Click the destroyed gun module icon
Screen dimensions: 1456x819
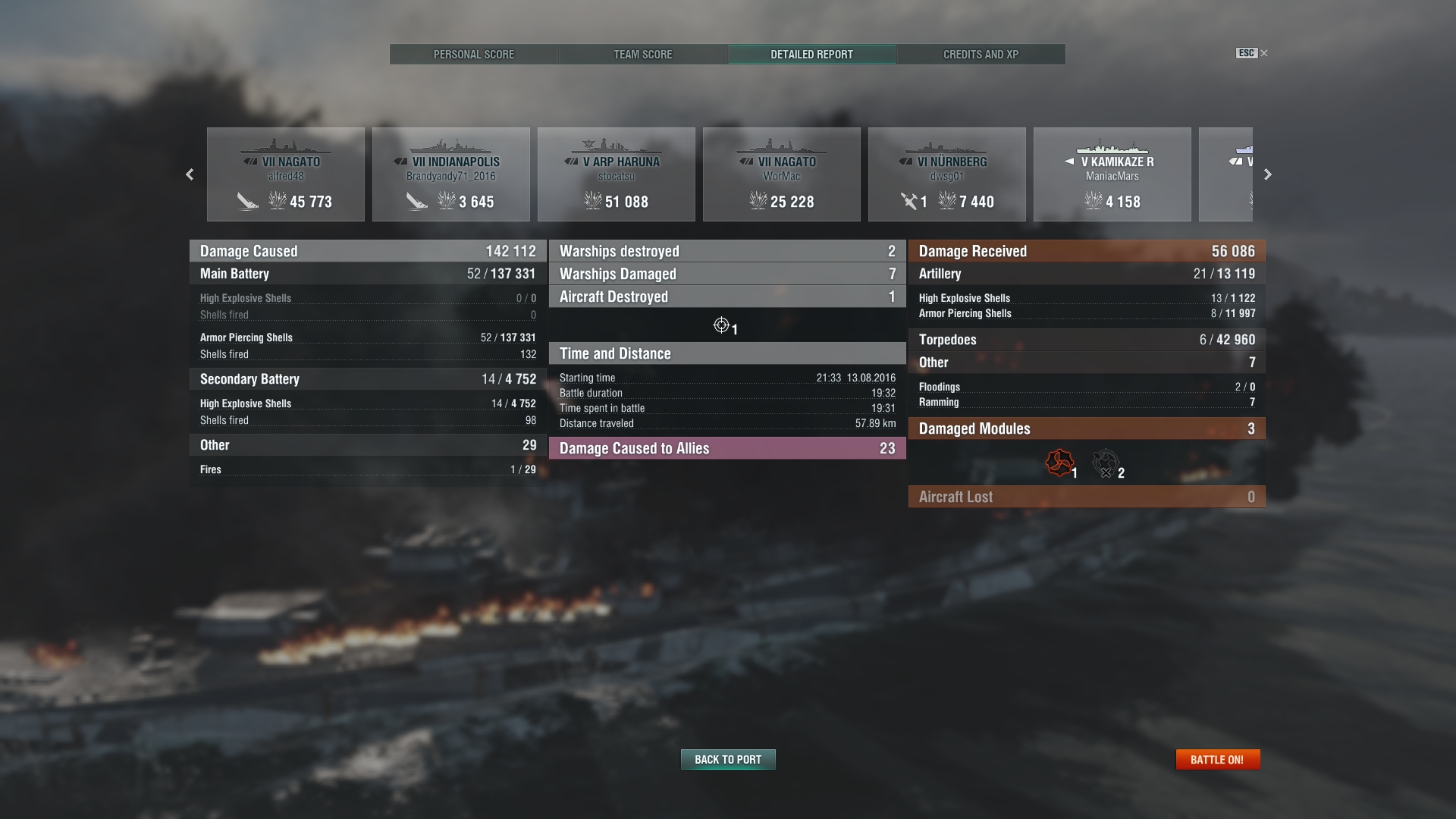click(x=1106, y=463)
